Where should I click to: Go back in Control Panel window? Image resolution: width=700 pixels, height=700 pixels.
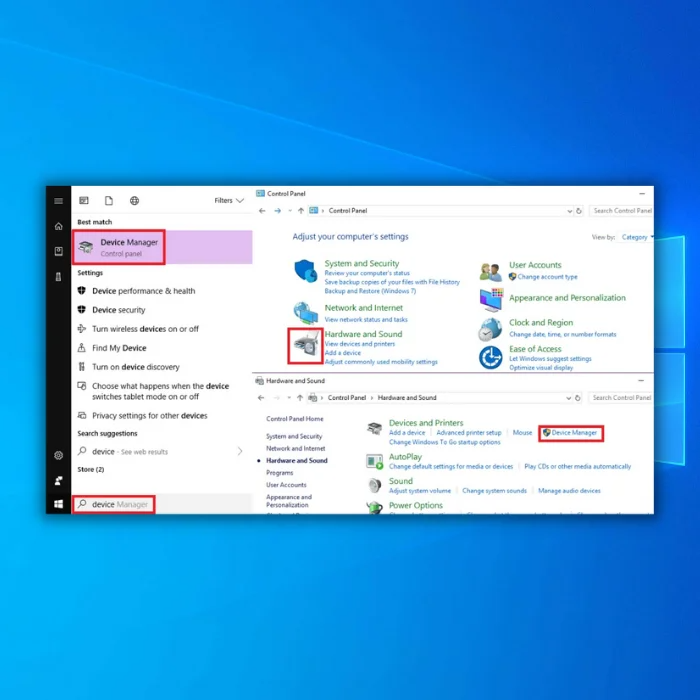(x=262, y=211)
